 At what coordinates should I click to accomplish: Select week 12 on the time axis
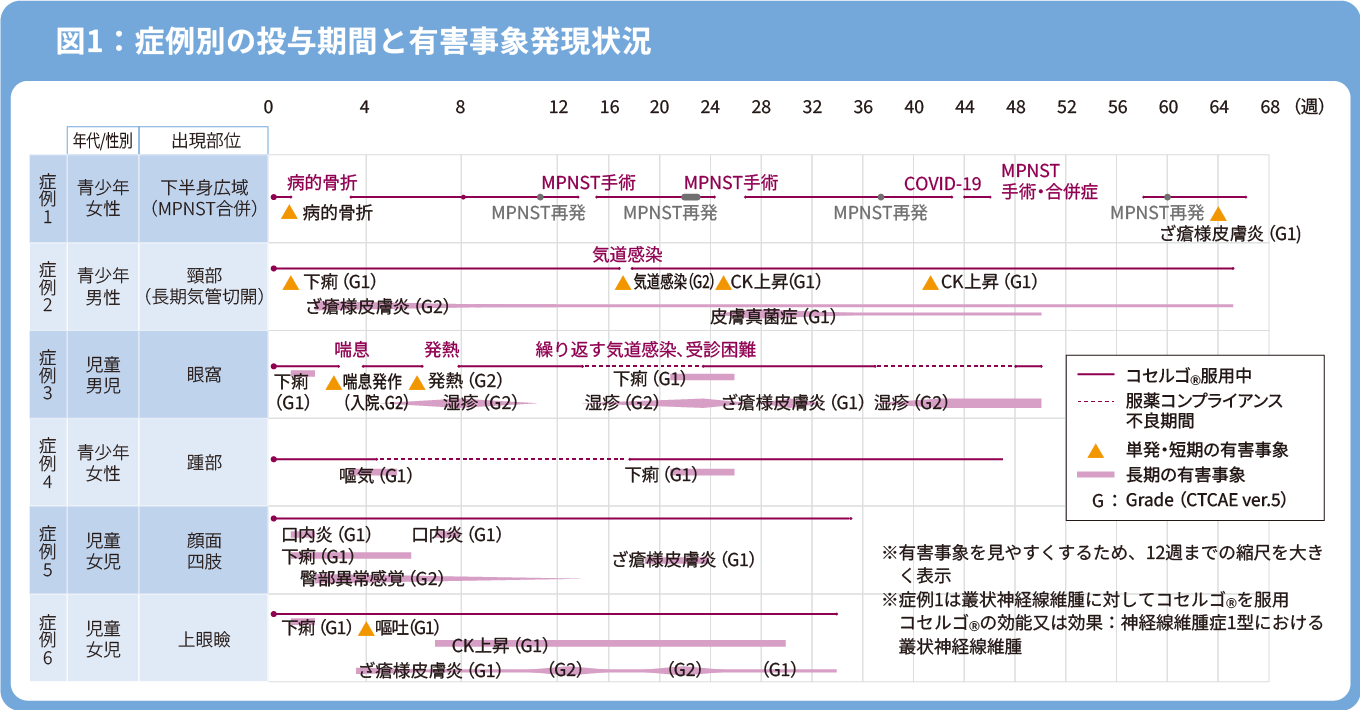558,107
